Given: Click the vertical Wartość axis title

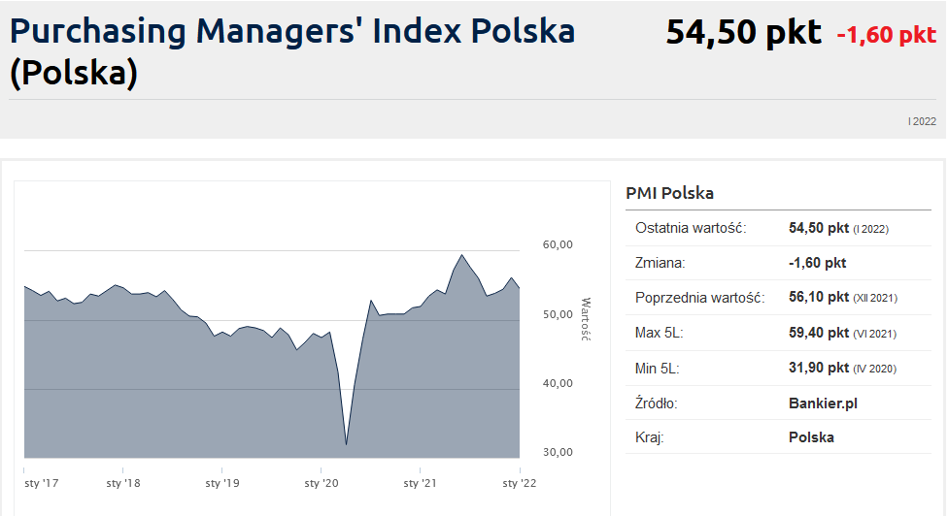Looking at the screenshot, I should 587,318.
